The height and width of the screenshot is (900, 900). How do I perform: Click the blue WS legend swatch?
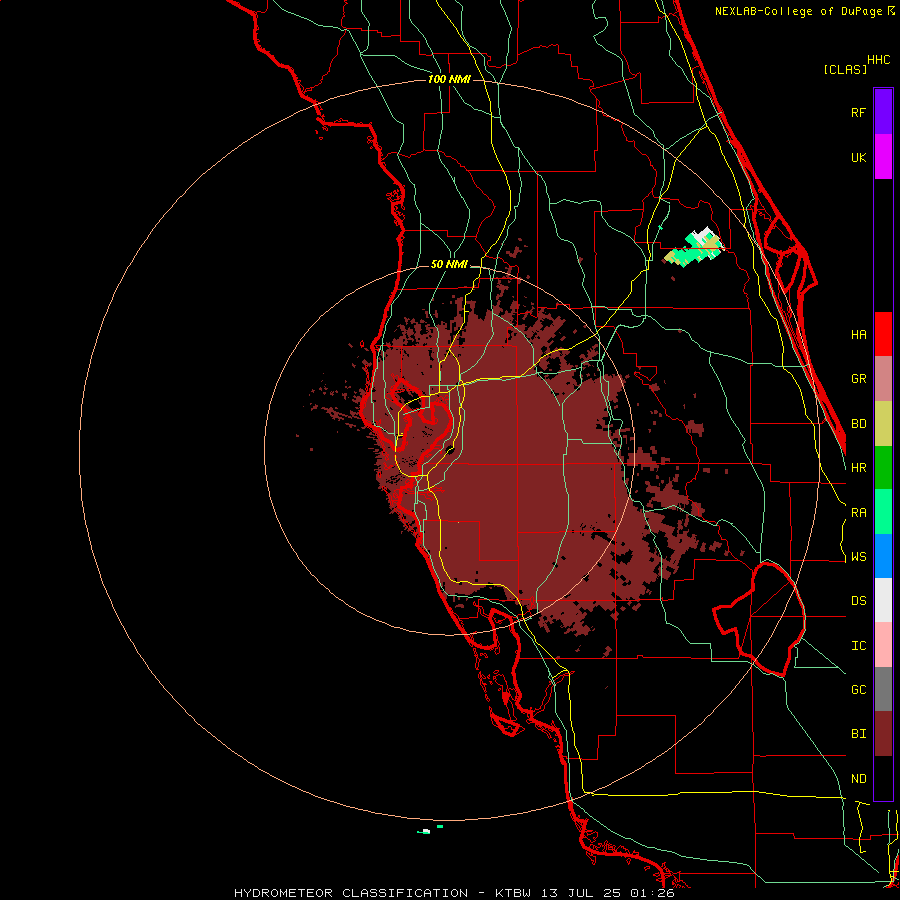coord(883,556)
